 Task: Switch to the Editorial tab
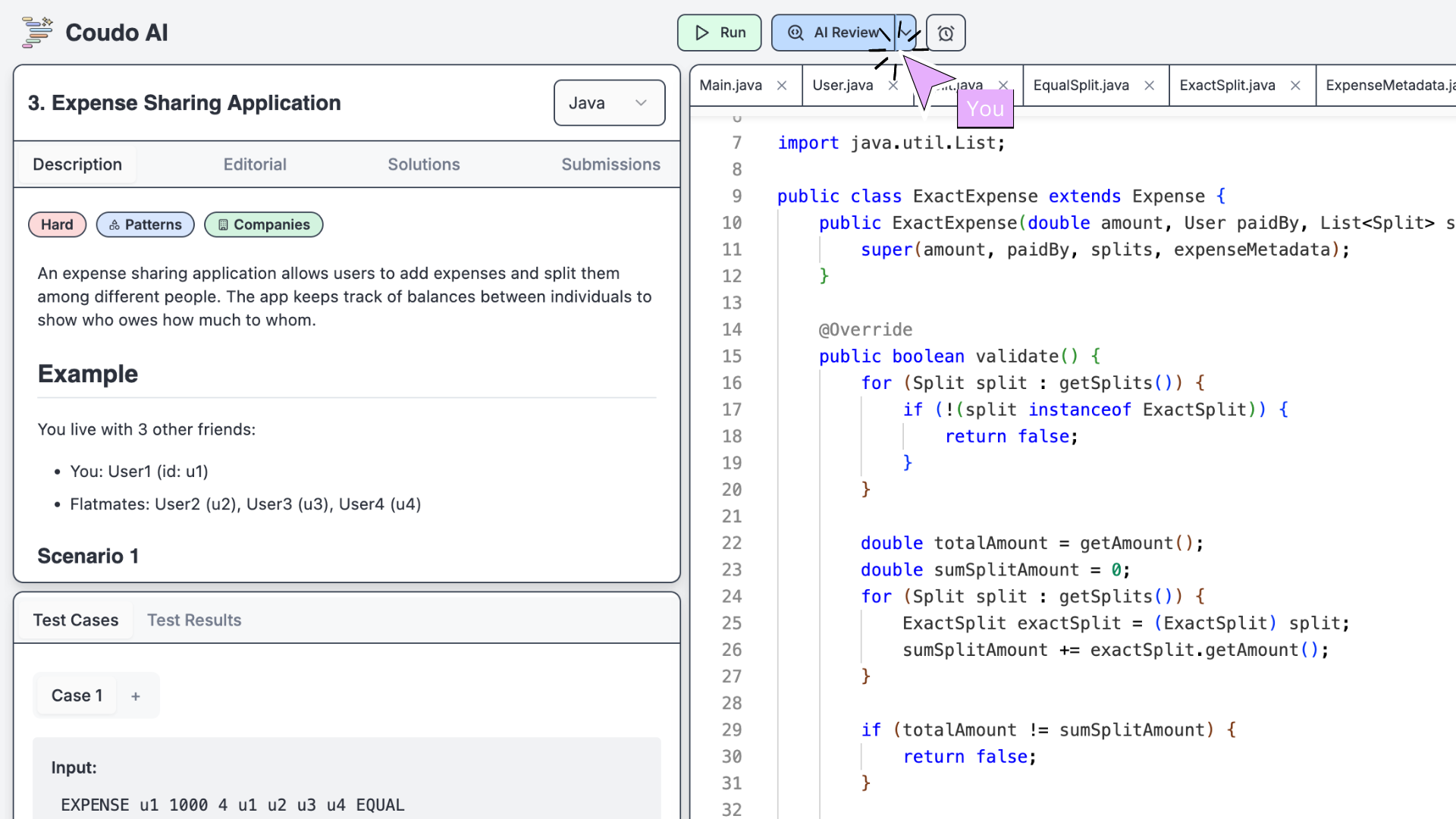click(x=254, y=163)
